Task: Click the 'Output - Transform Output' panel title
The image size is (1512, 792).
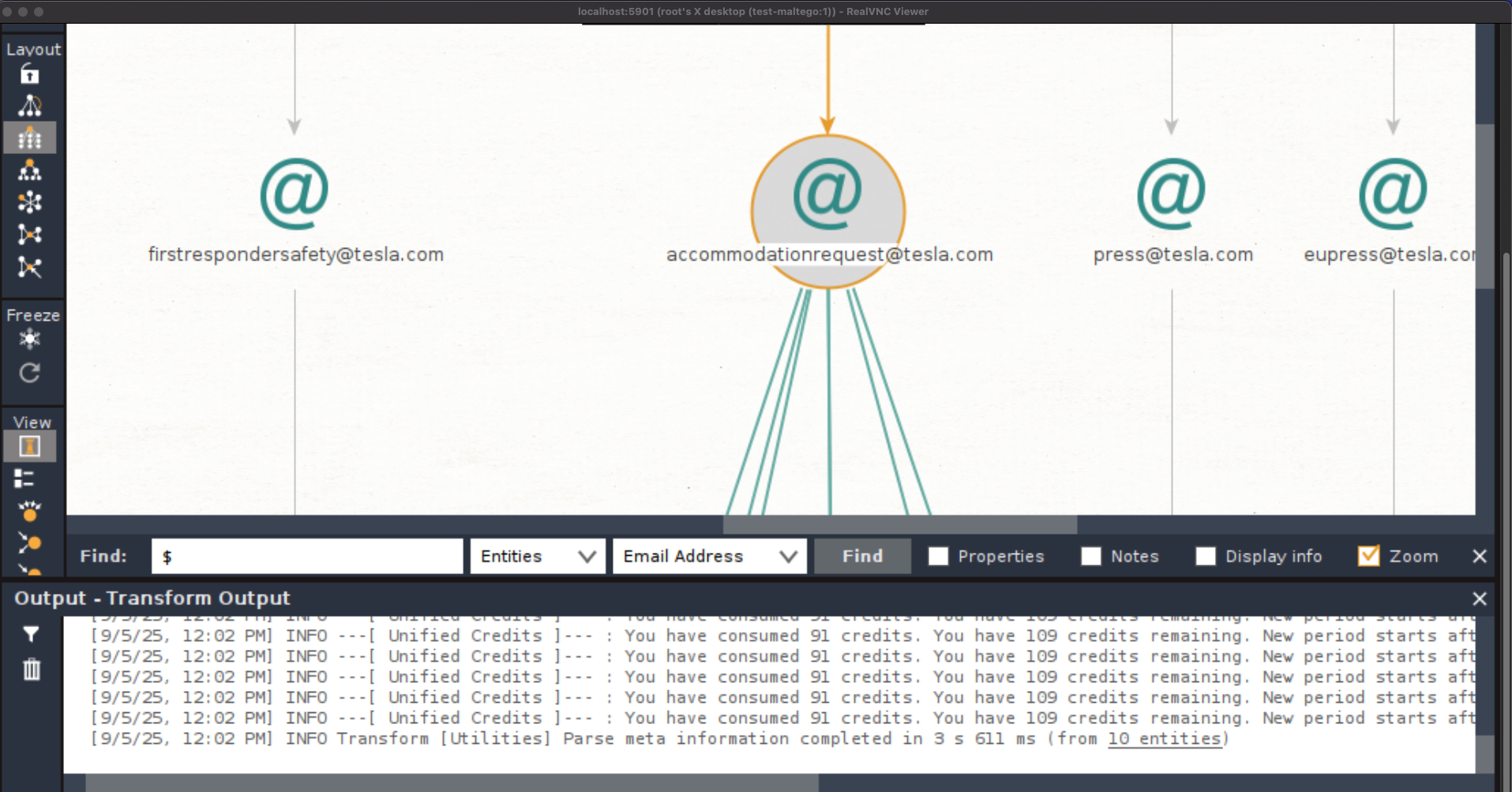Action: pos(152,599)
